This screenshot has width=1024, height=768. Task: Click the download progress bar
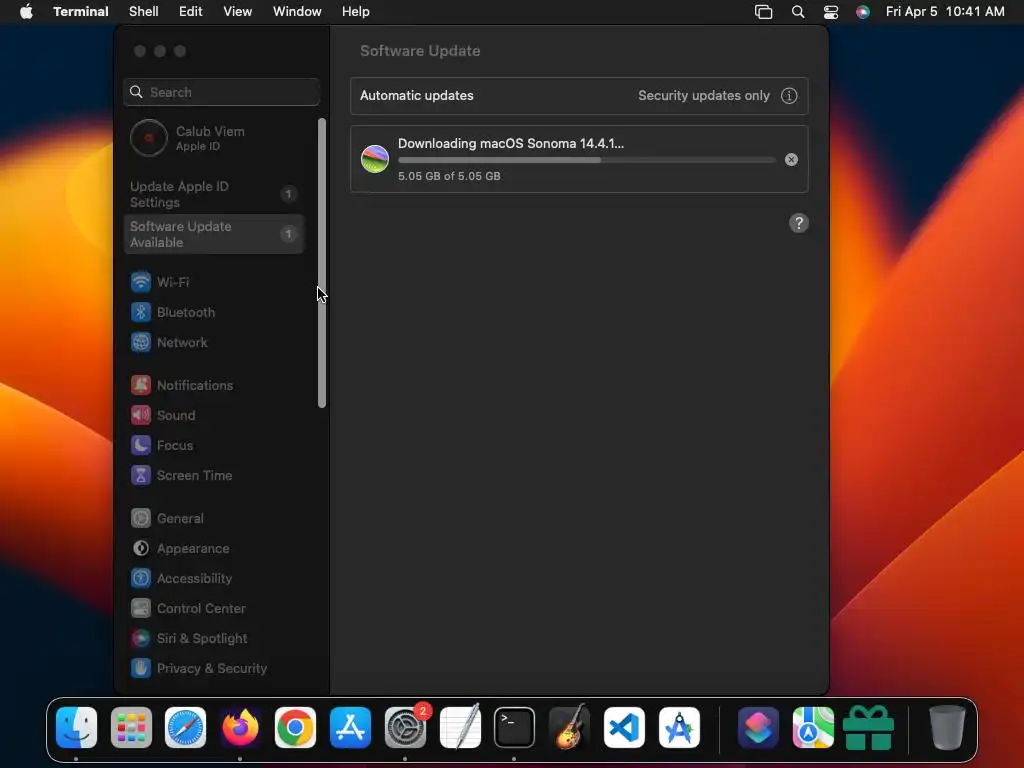pos(586,160)
